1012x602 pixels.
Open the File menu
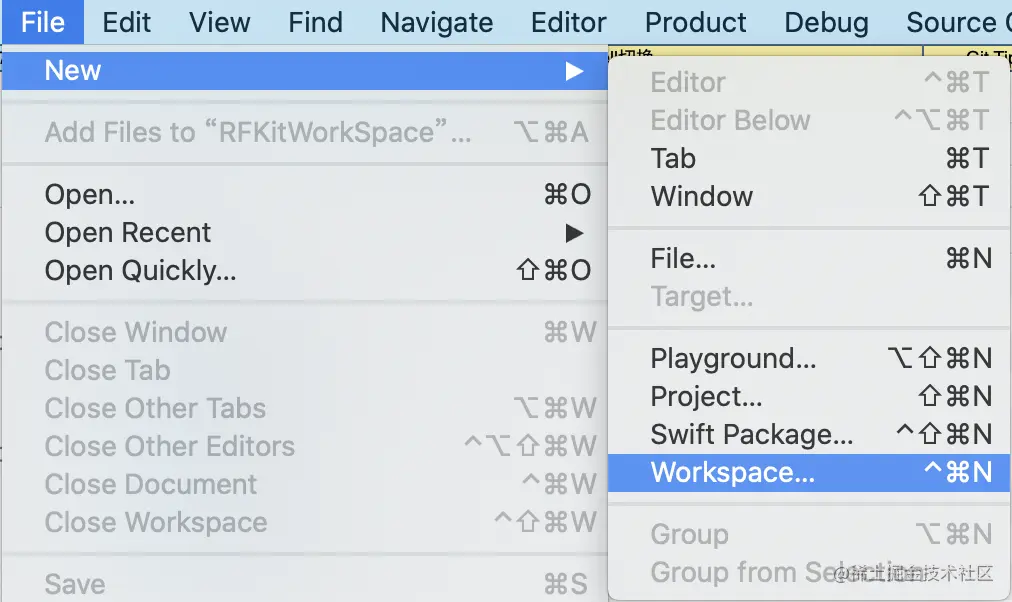pos(42,22)
